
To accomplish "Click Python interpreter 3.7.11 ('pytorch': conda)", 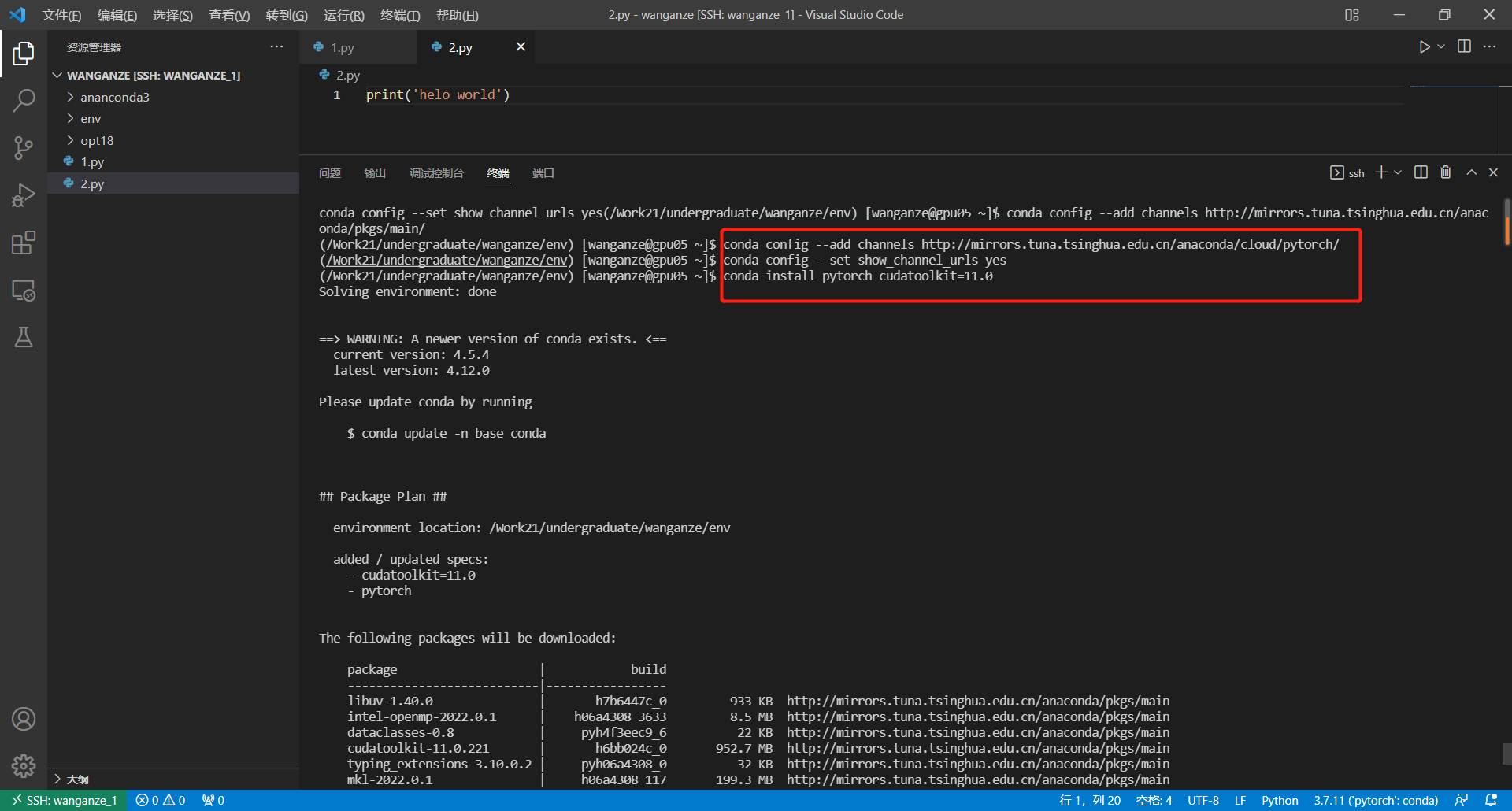I will (x=1375, y=800).
